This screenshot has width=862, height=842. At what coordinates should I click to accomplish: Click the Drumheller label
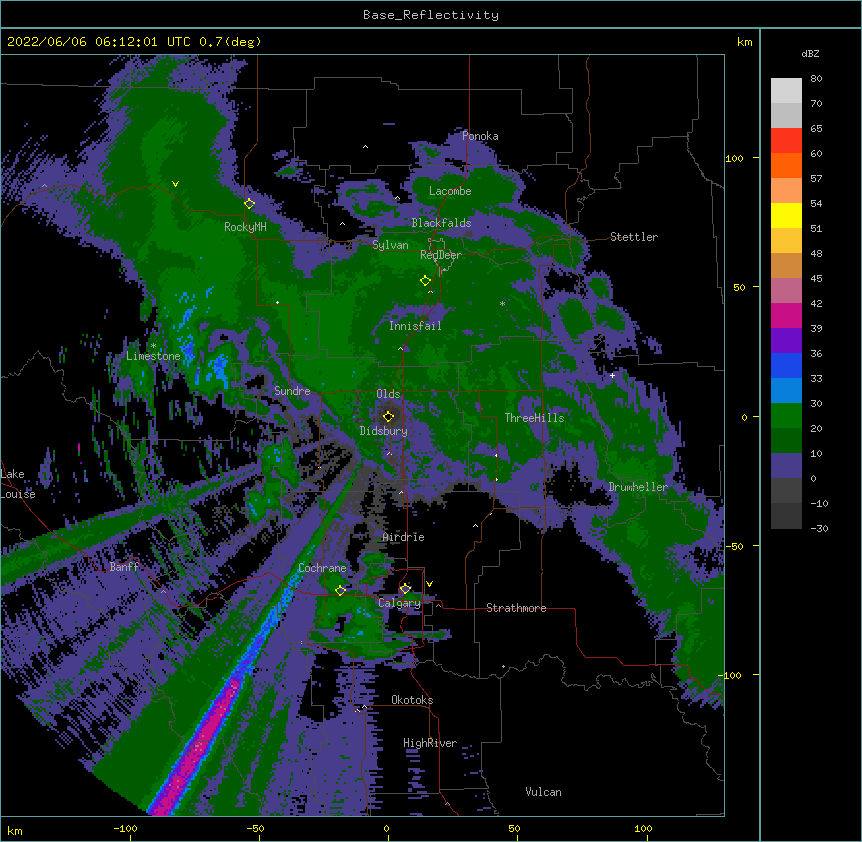pos(638,487)
